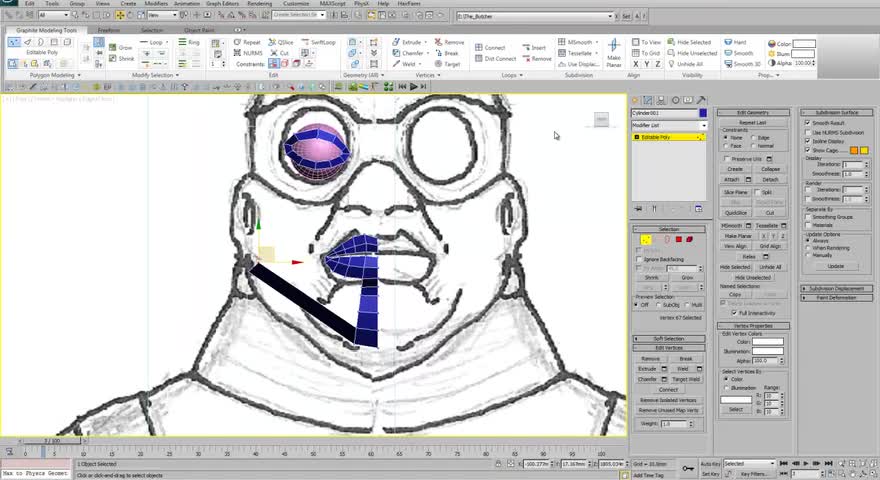The height and width of the screenshot is (480, 880).
Task: Select When Rendering update option
Action: pos(808,248)
